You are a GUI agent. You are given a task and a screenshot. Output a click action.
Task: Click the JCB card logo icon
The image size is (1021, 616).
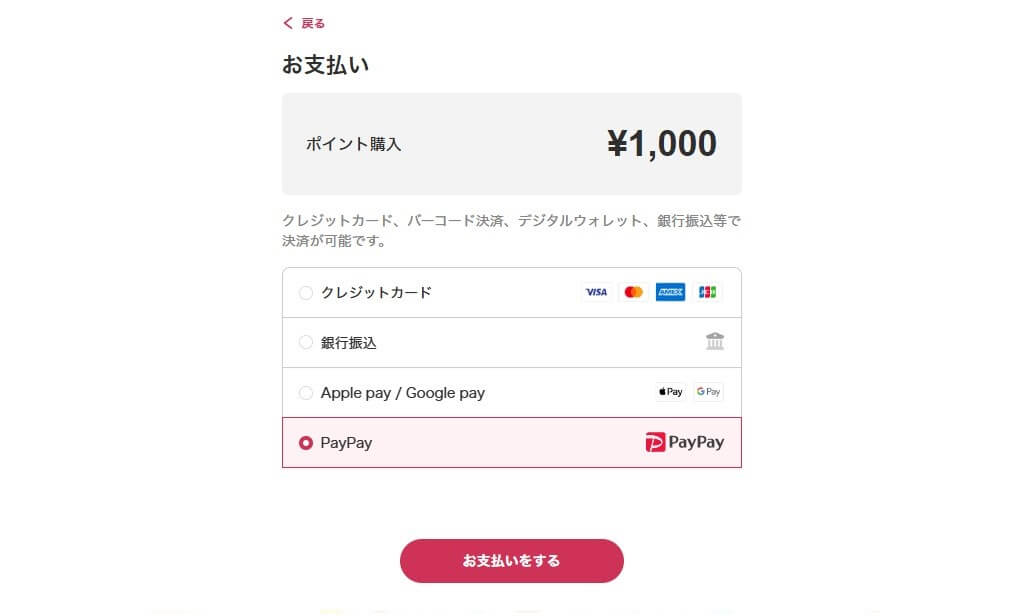[x=707, y=293]
